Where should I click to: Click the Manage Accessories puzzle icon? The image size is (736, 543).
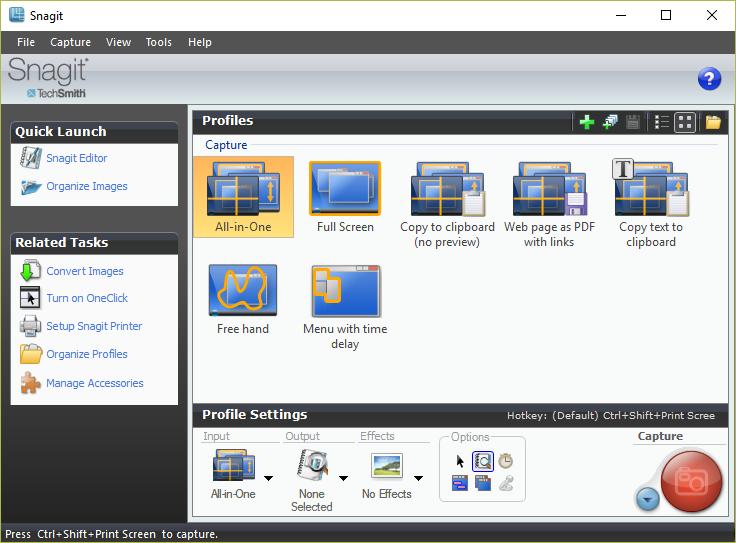(x=31, y=382)
